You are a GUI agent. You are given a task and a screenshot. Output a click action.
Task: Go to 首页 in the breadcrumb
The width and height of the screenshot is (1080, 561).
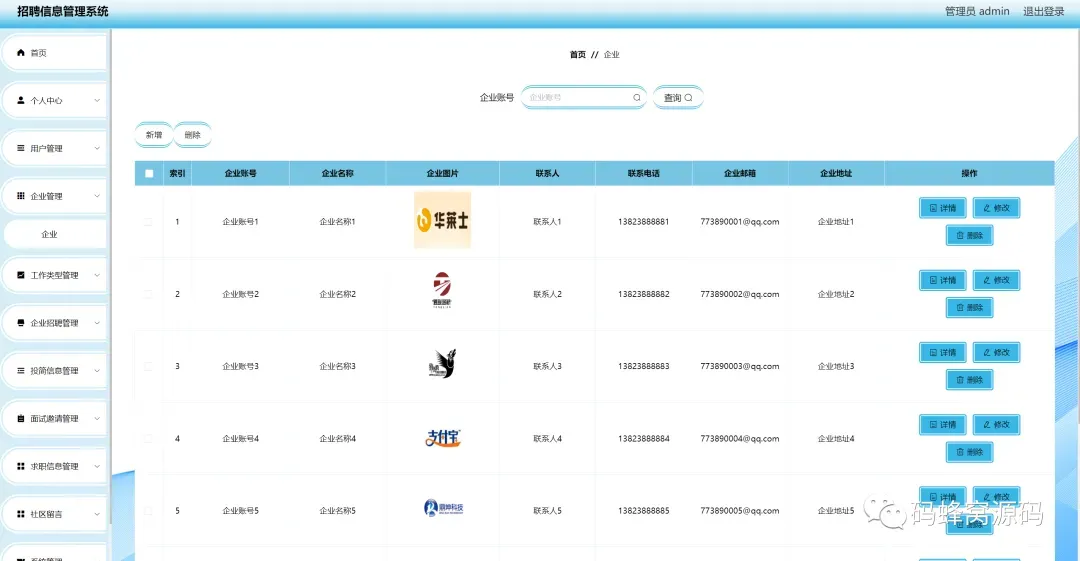(577, 54)
